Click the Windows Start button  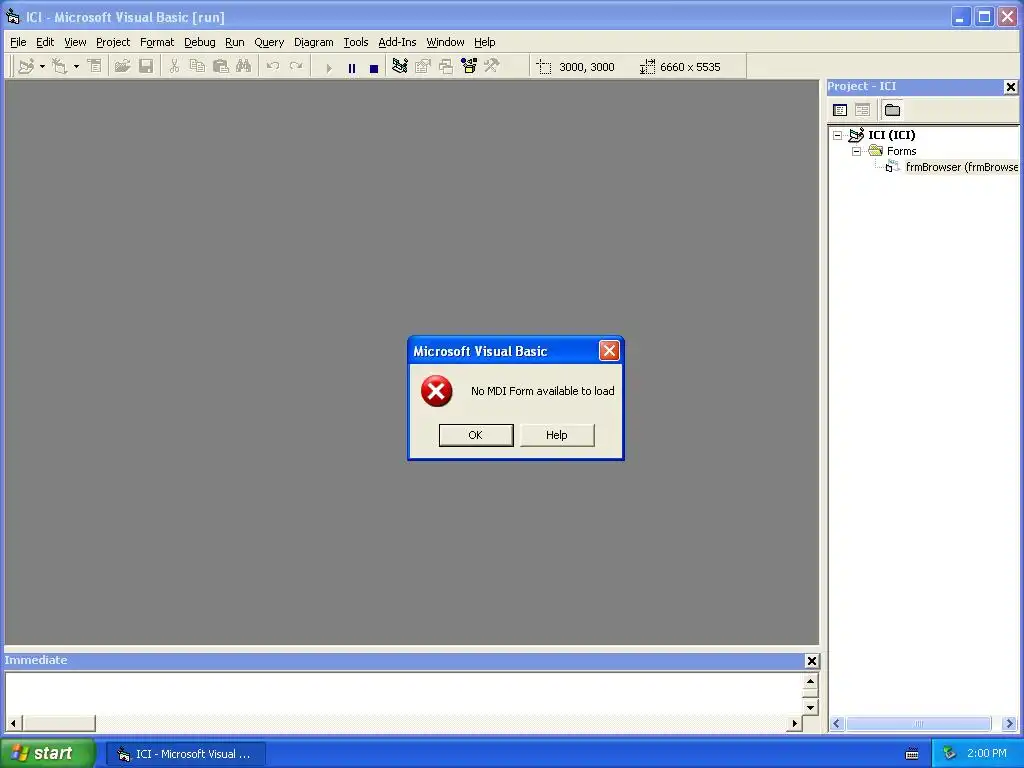[47, 753]
